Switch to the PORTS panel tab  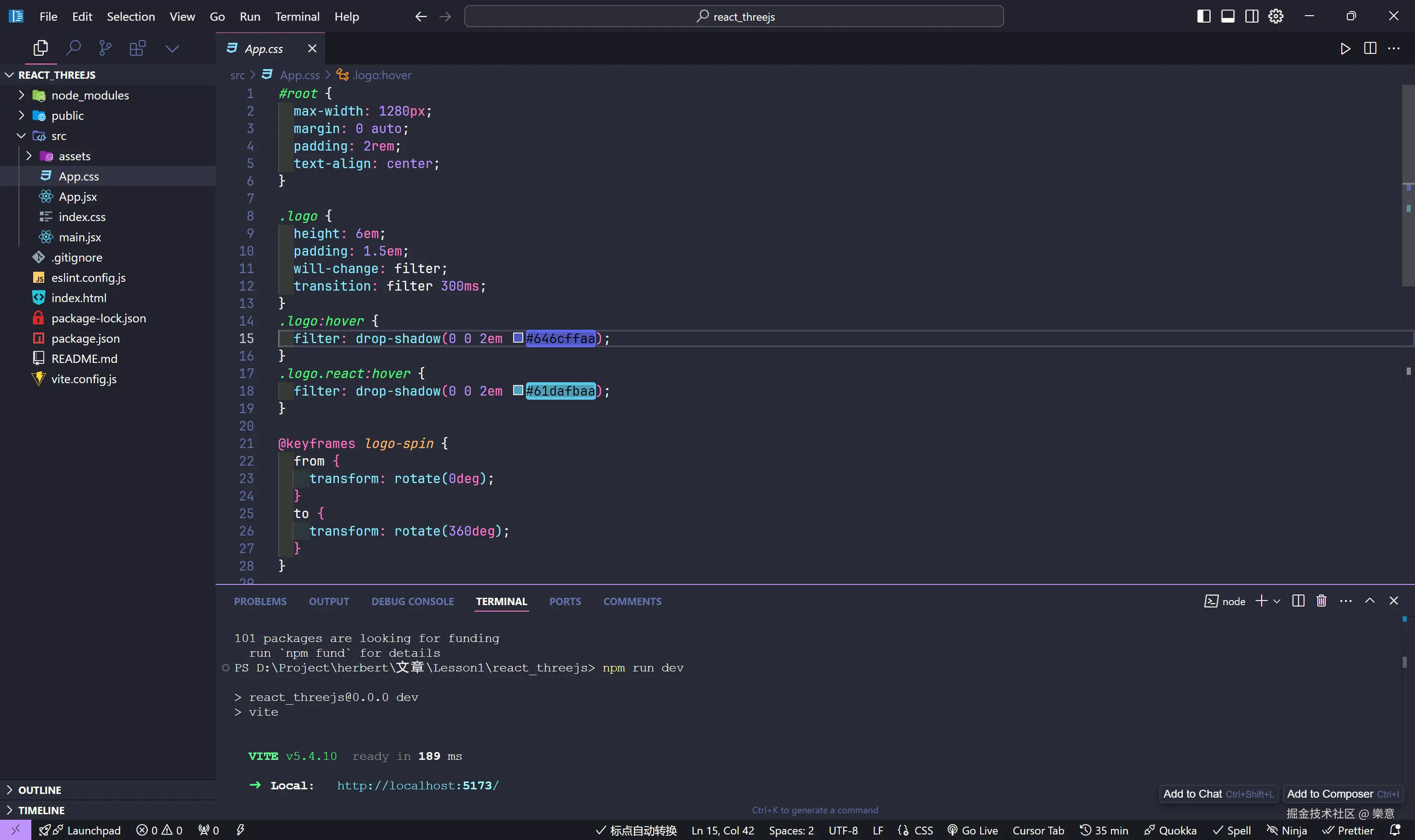point(565,601)
